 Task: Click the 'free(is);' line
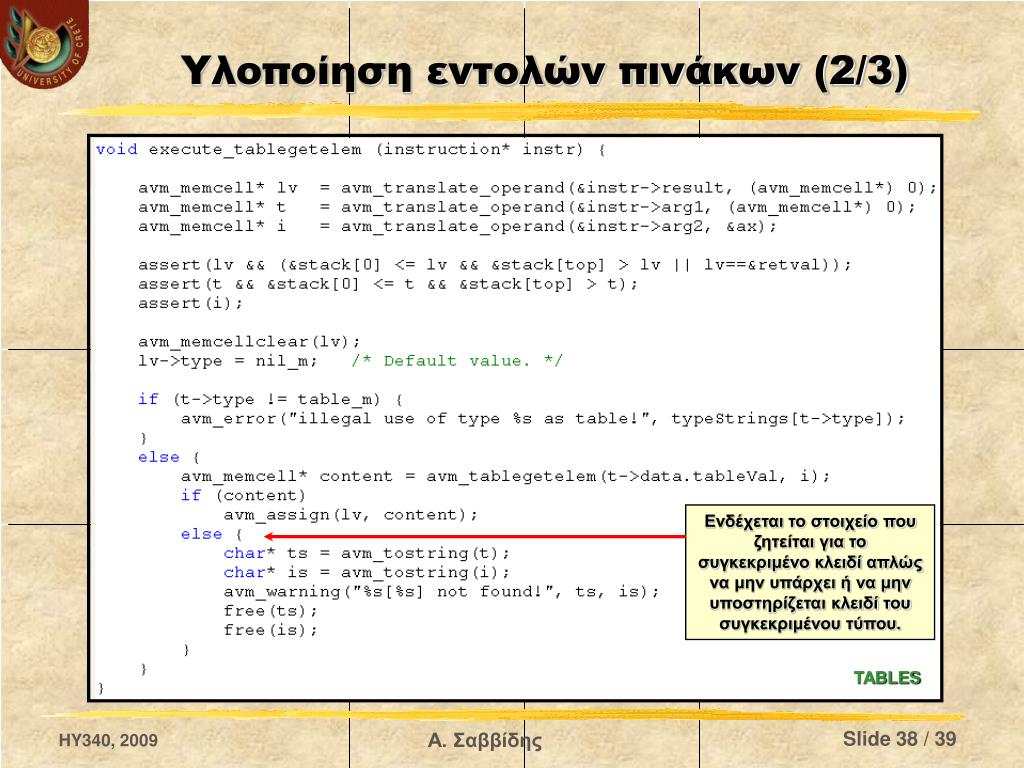[x=270, y=630]
